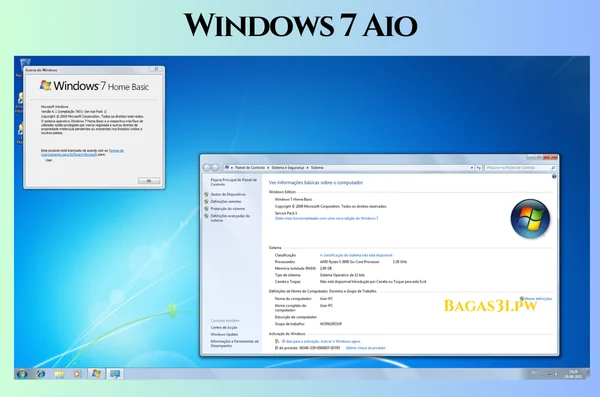This screenshot has width=600, height=397.
Task: Click the Sistema e Segurança breadcrumb
Action: 288,168
